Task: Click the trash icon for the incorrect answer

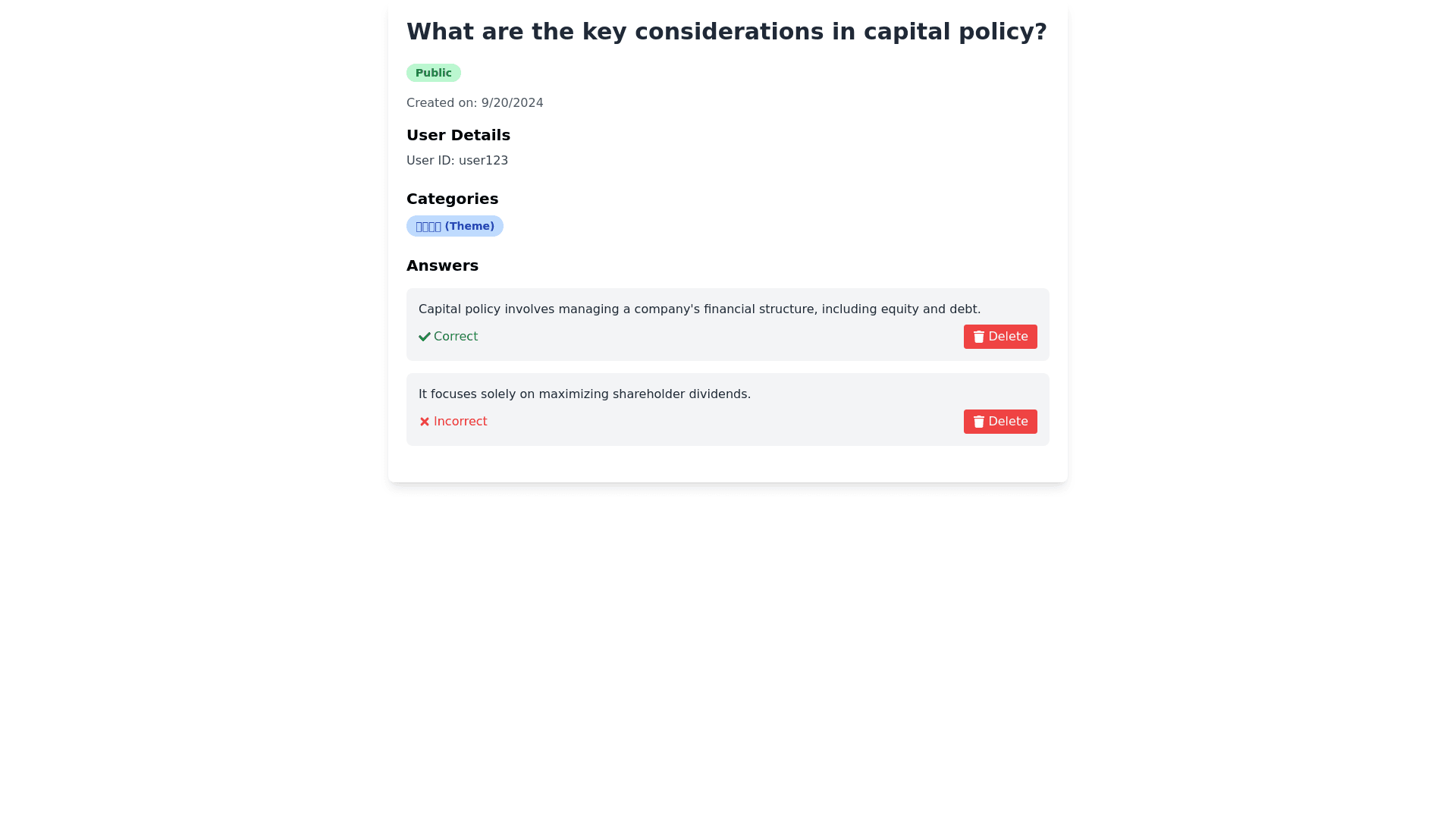Action: (979, 422)
